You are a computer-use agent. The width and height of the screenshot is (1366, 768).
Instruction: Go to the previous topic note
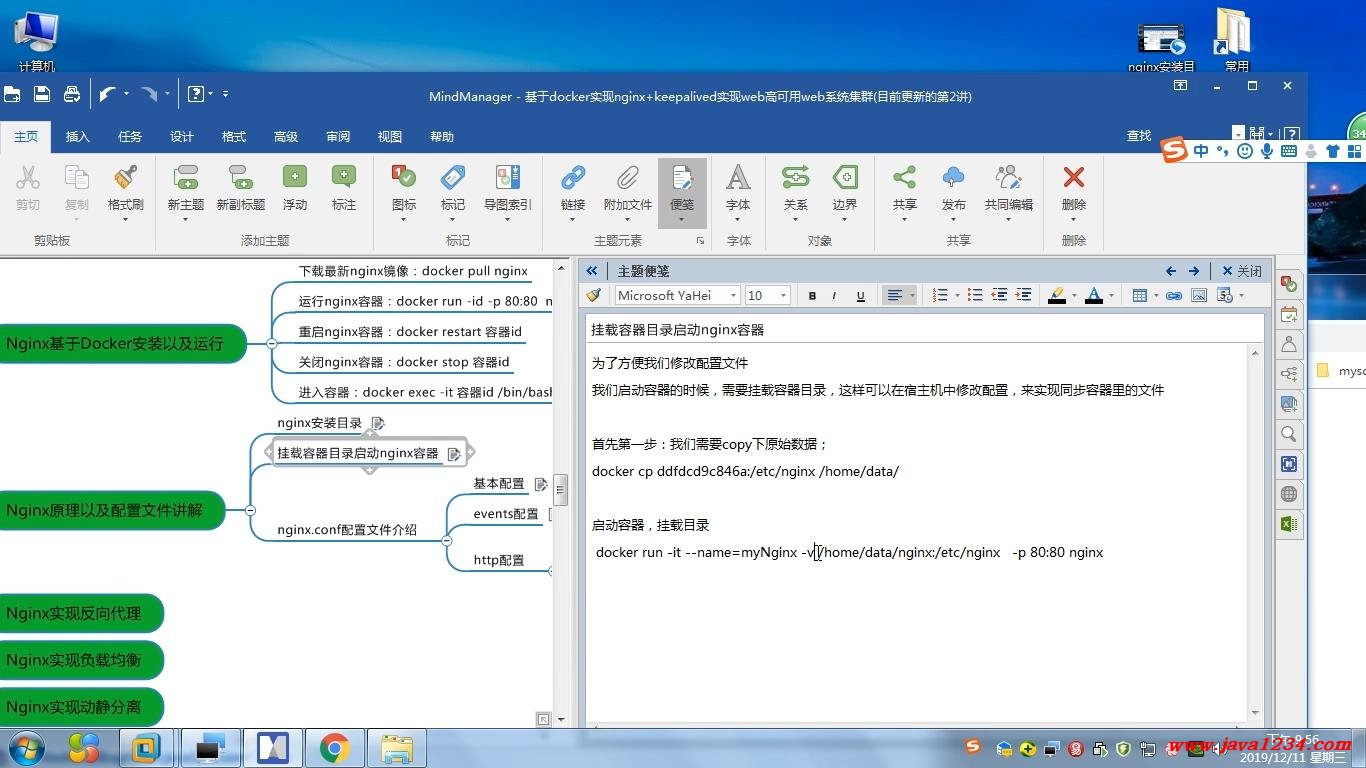1171,271
